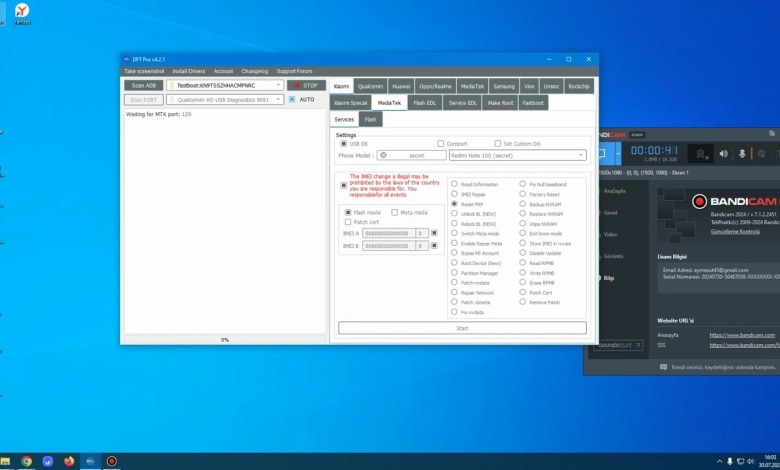Click the IMEI A input field
780x470 pixels.
coord(388,233)
